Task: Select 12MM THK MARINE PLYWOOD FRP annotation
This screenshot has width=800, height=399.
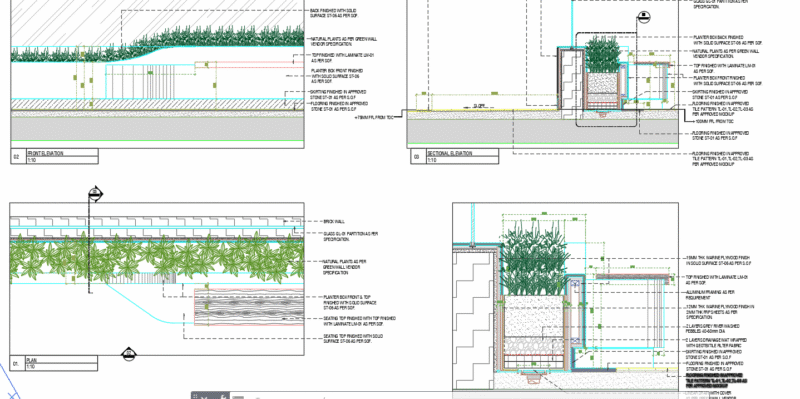Action: pos(719,312)
